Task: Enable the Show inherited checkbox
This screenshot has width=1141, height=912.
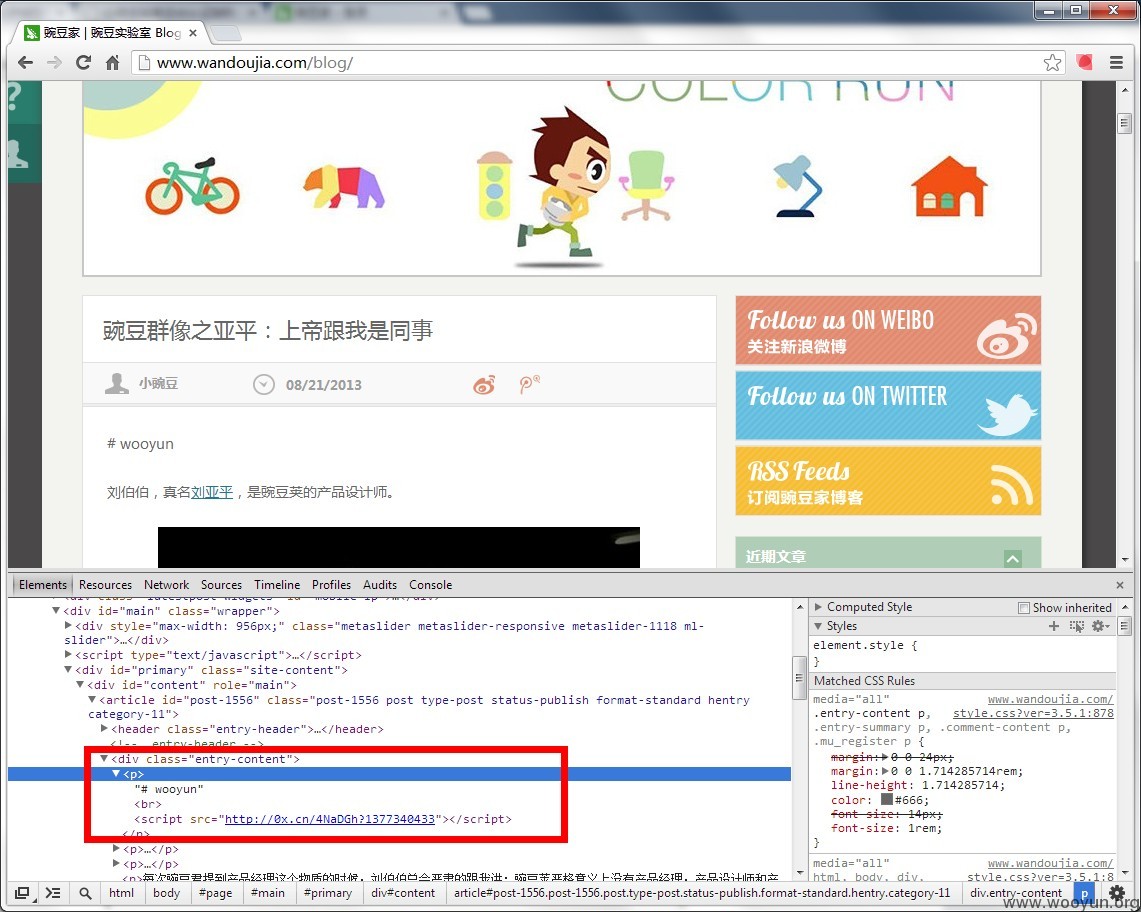Action: (1024, 608)
